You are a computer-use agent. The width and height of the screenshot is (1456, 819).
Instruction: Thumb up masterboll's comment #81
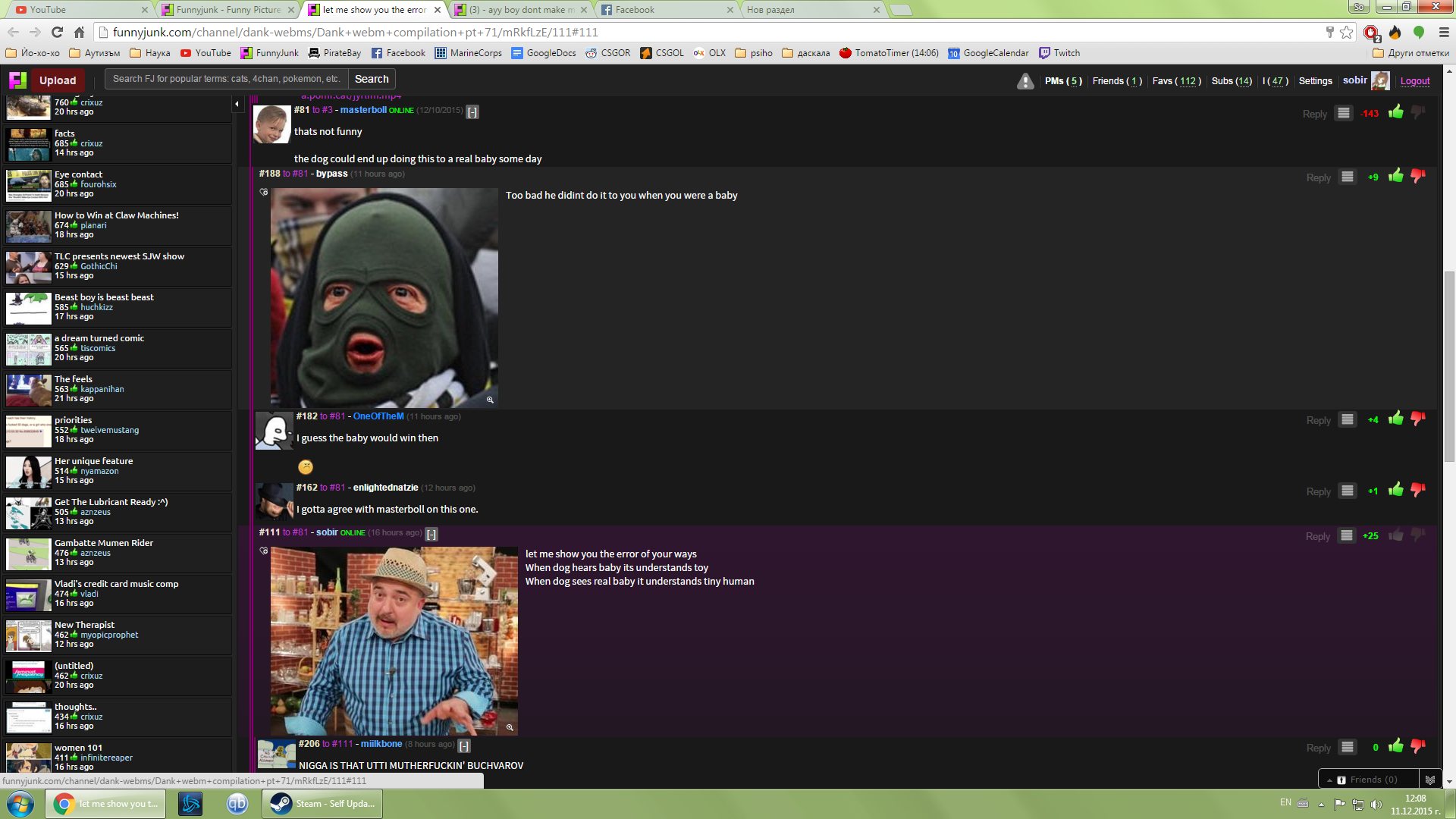pyautogui.click(x=1395, y=112)
